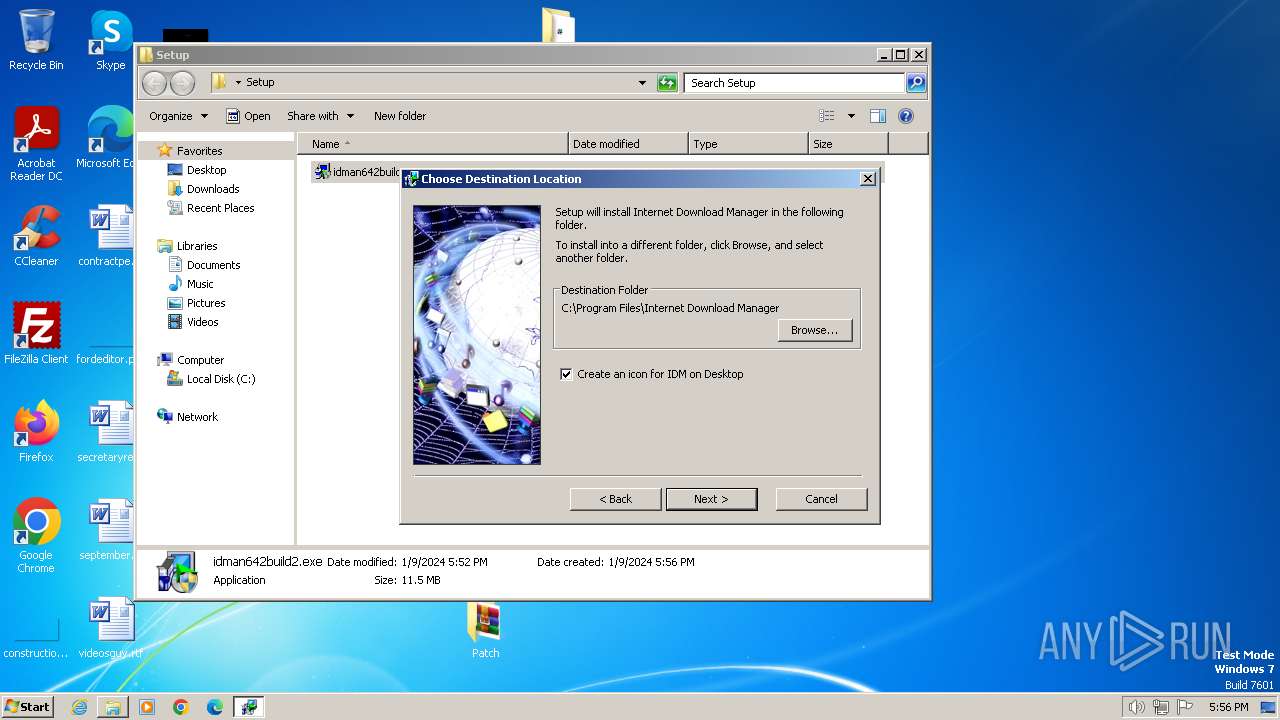The image size is (1280, 720).
Task: Open Downloads in navigation pane
Action: pos(212,189)
